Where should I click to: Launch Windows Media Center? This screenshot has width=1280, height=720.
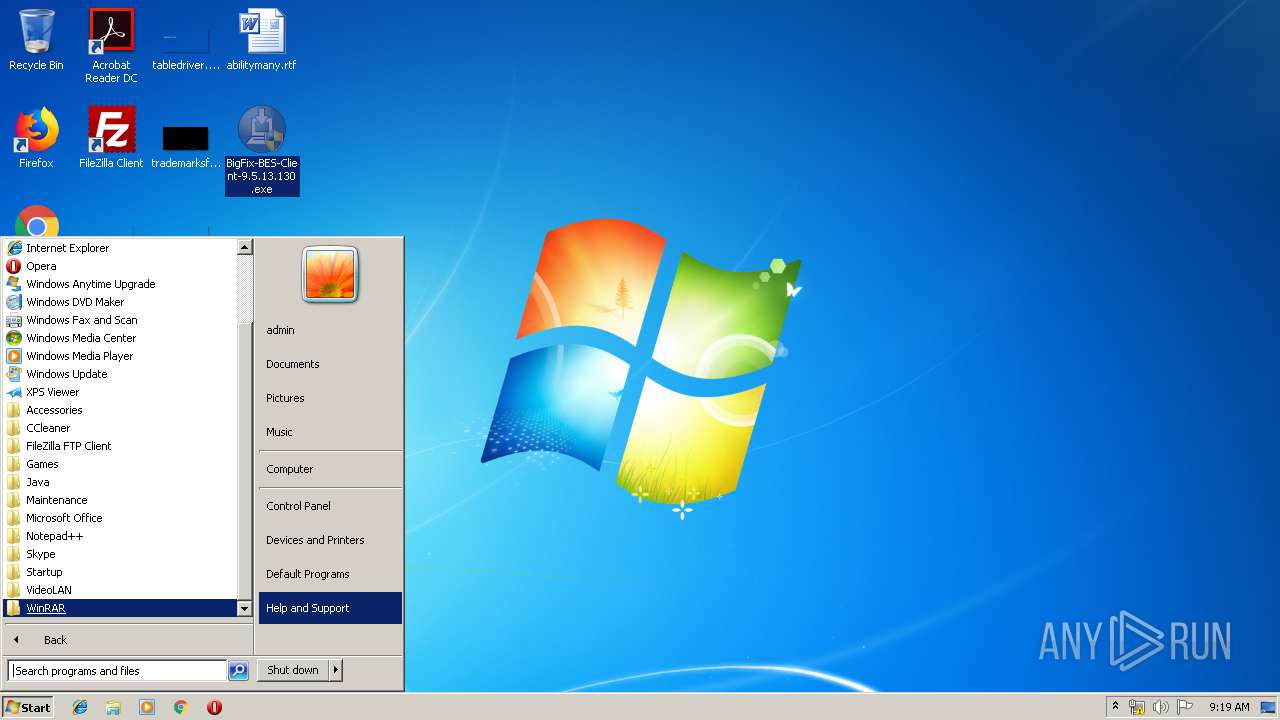120,338
